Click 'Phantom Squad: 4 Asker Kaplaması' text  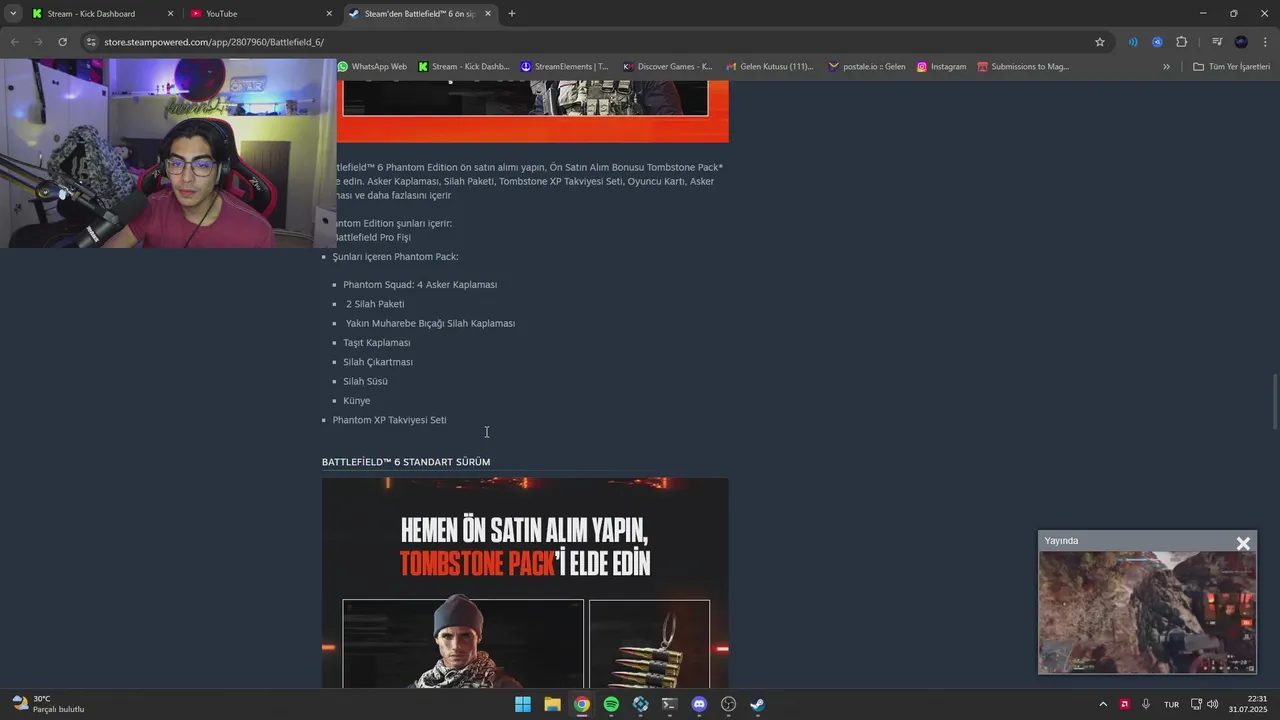point(420,285)
